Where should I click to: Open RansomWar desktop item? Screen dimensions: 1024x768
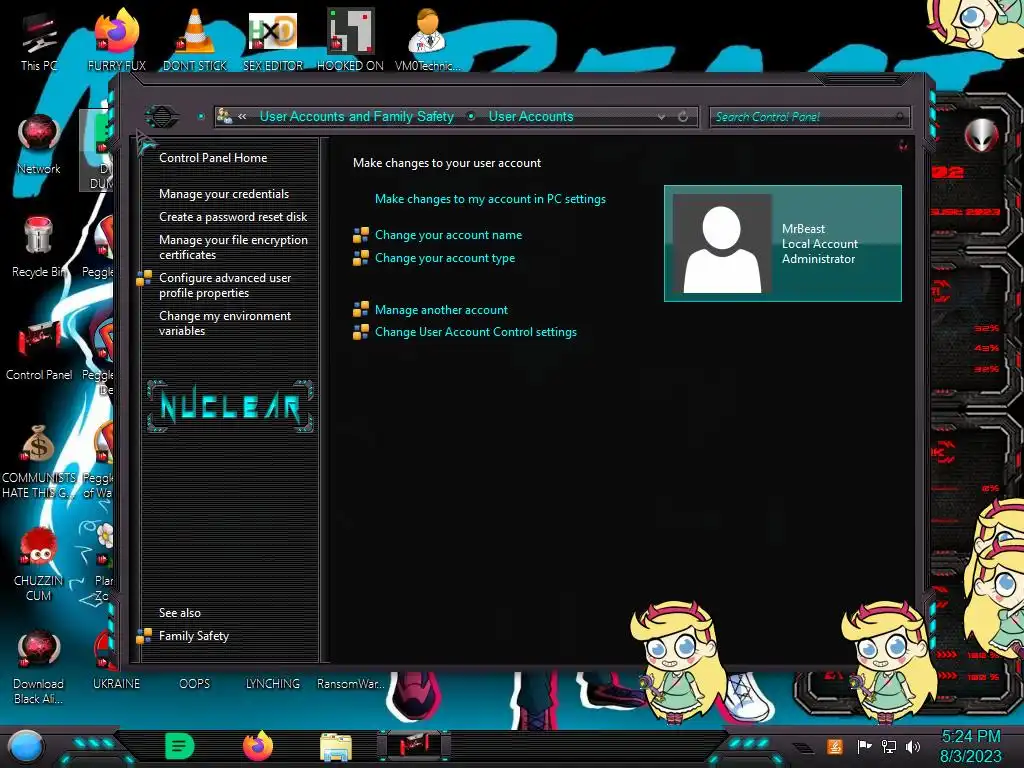pyautogui.click(x=351, y=683)
